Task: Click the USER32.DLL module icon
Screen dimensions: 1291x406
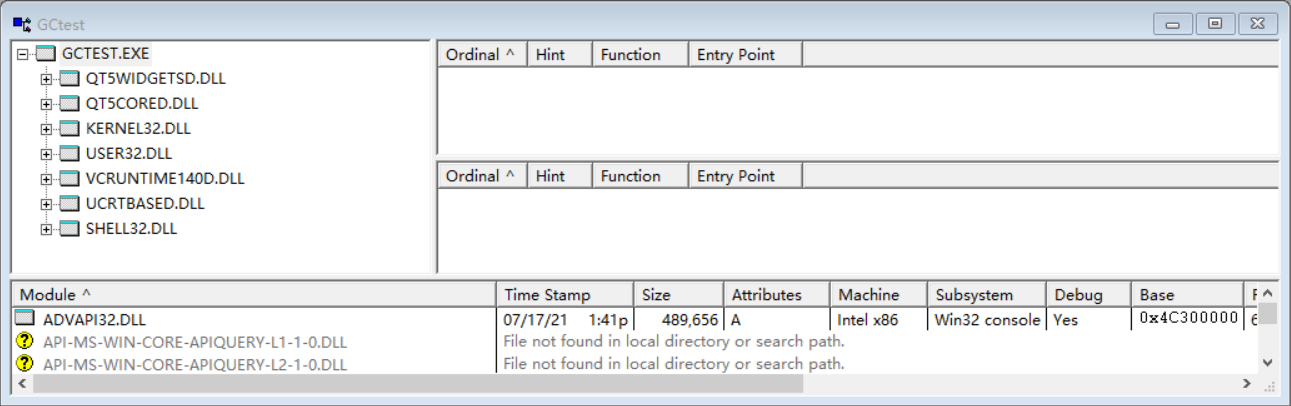Action: (69, 153)
